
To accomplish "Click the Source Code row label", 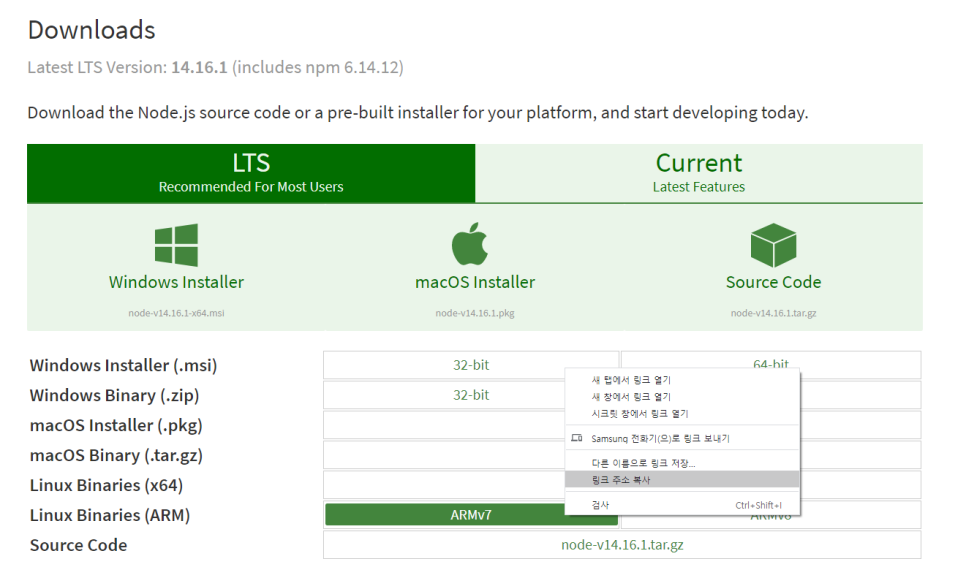I will (x=78, y=545).
